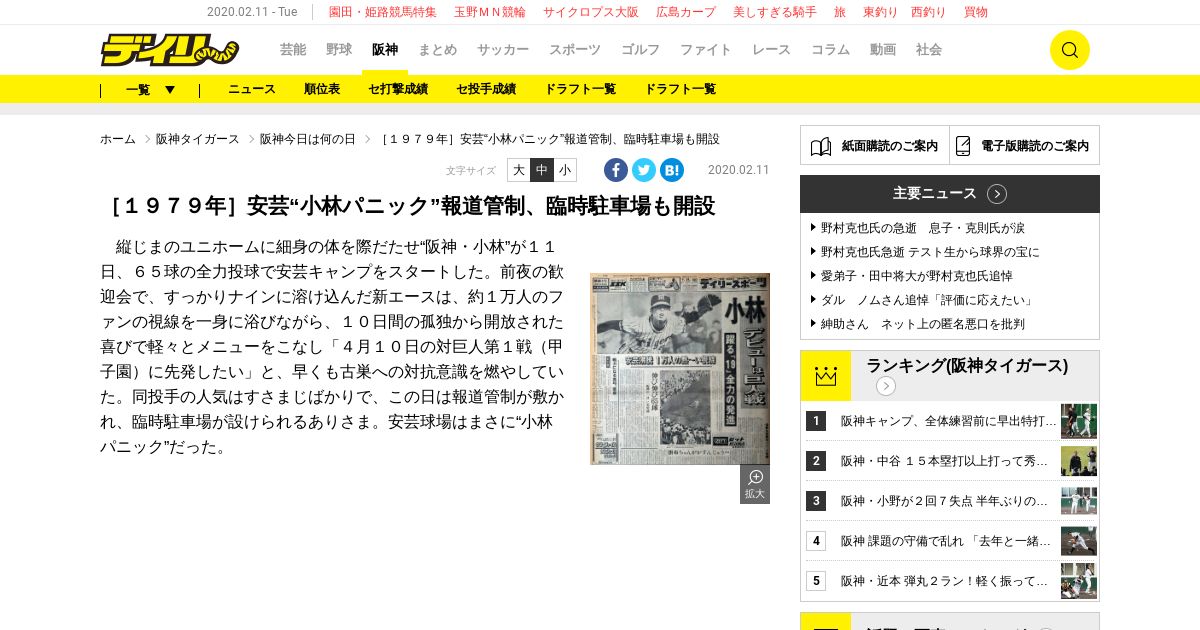
Task: Open the 社会 navigation tab
Action: tap(929, 49)
